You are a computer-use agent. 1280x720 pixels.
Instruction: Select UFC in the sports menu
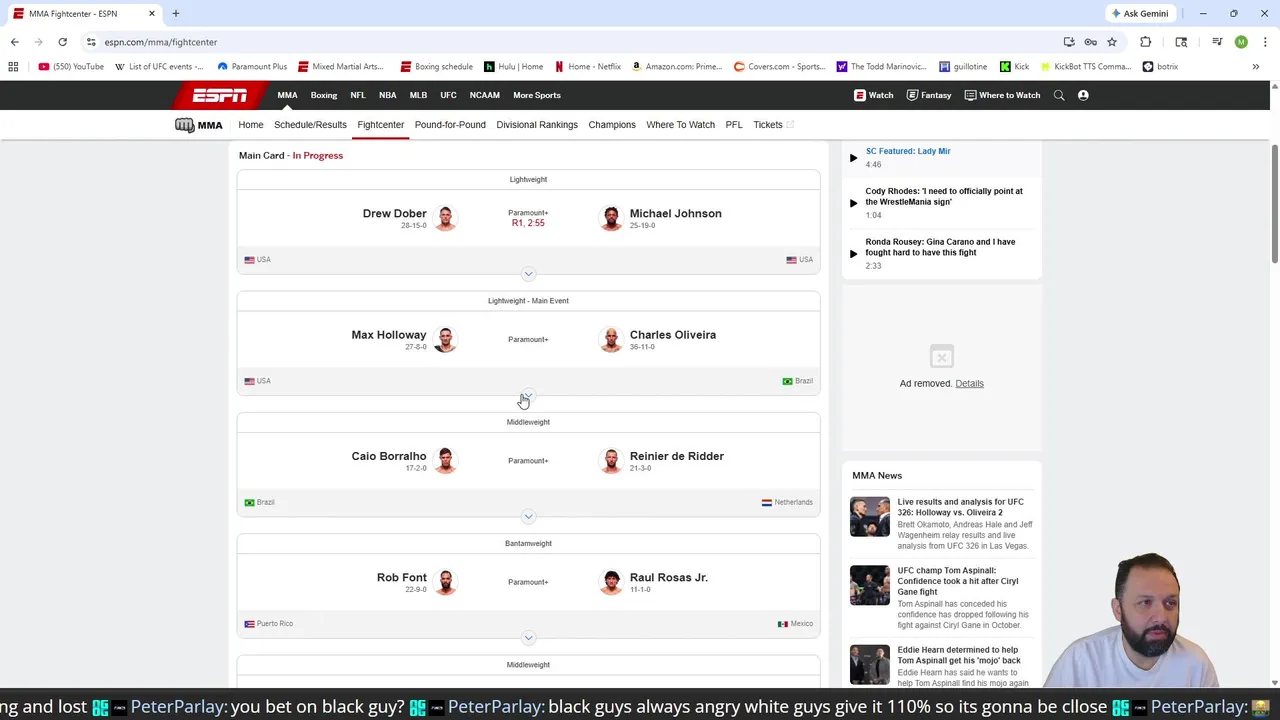pyautogui.click(x=448, y=95)
